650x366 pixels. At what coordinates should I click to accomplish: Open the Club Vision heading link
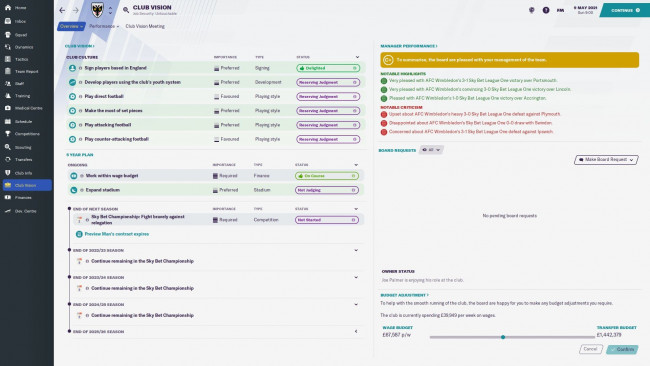tap(80, 46)
